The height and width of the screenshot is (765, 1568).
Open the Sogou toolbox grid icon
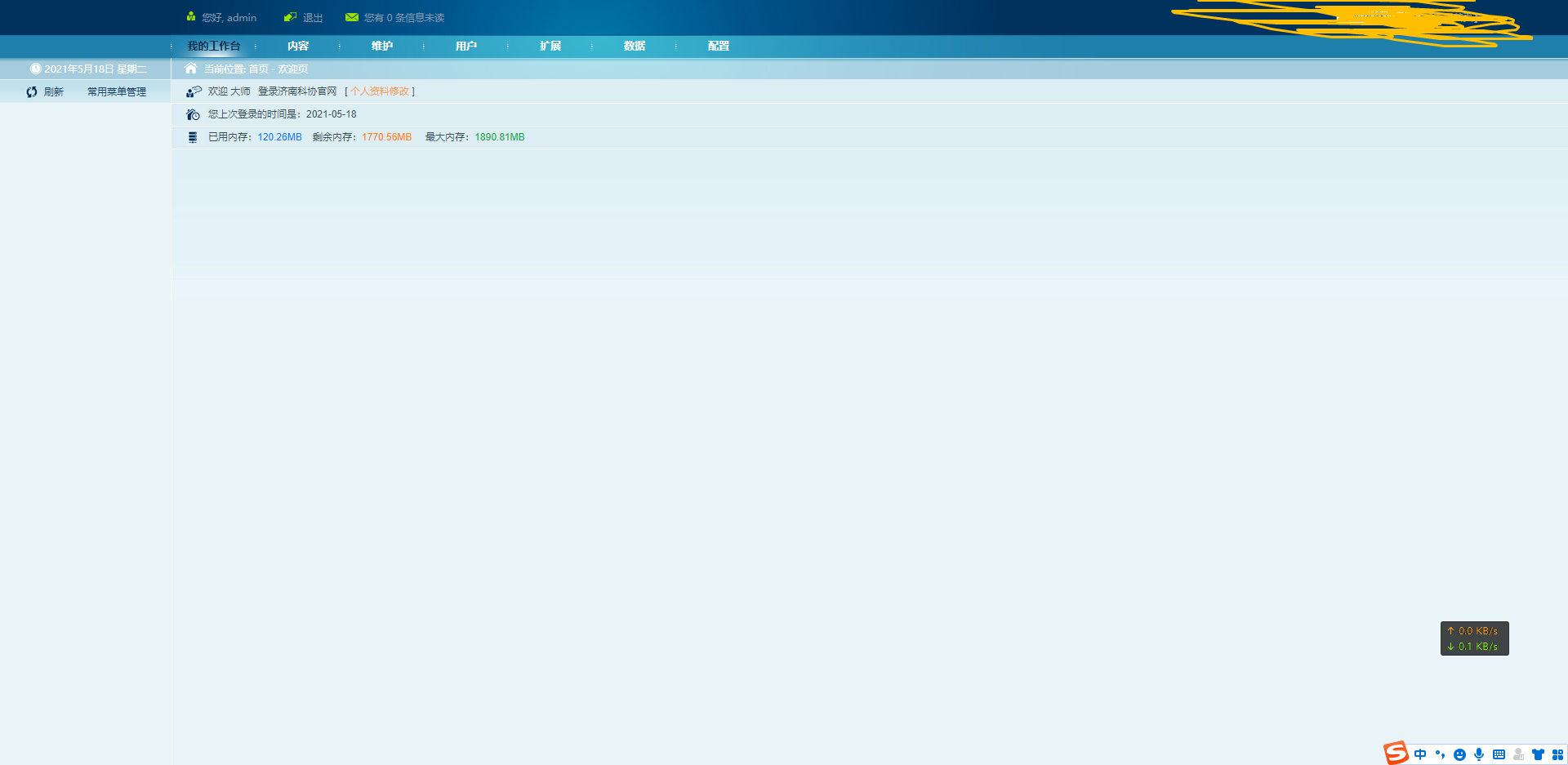(x=1557, y=754)
